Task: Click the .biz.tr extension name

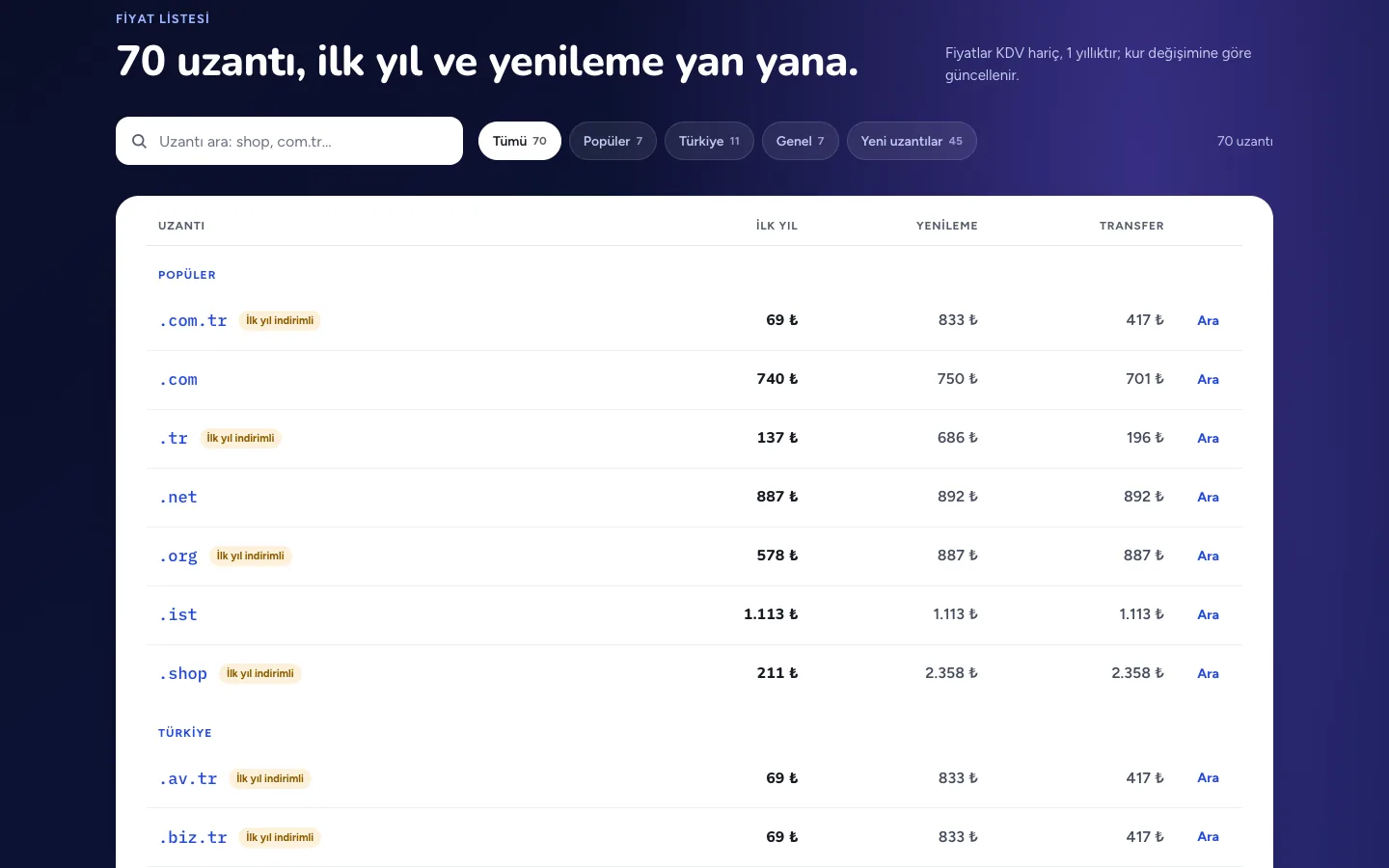Action: (x=193, y=837)
